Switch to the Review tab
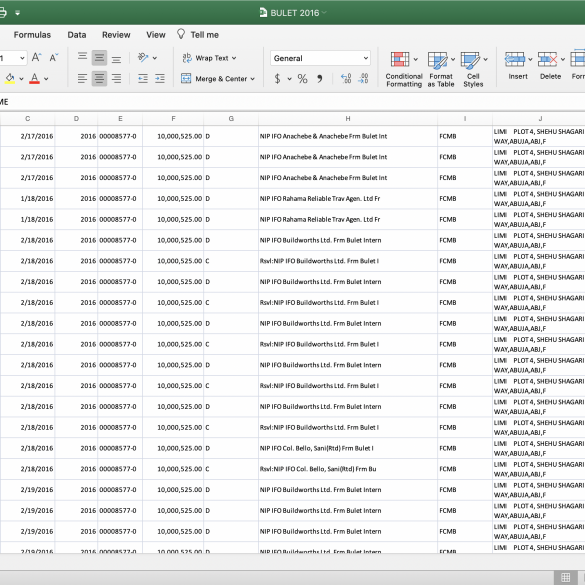 [116, 35]
